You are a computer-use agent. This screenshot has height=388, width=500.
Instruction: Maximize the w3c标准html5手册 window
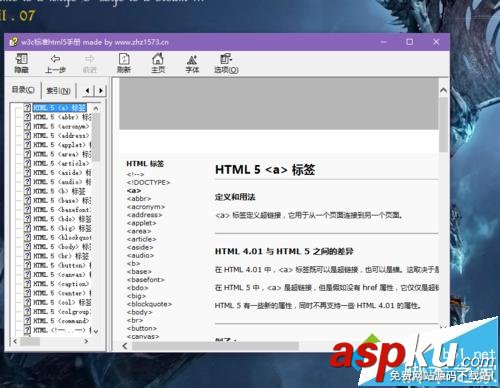(410, 42)
